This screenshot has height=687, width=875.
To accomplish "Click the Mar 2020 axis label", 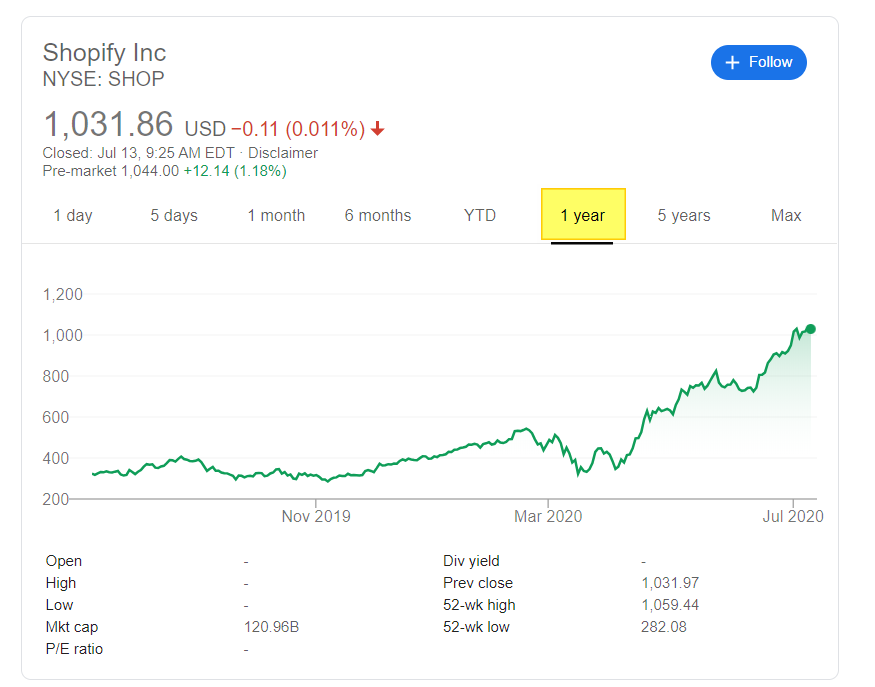I will [548, 516].
